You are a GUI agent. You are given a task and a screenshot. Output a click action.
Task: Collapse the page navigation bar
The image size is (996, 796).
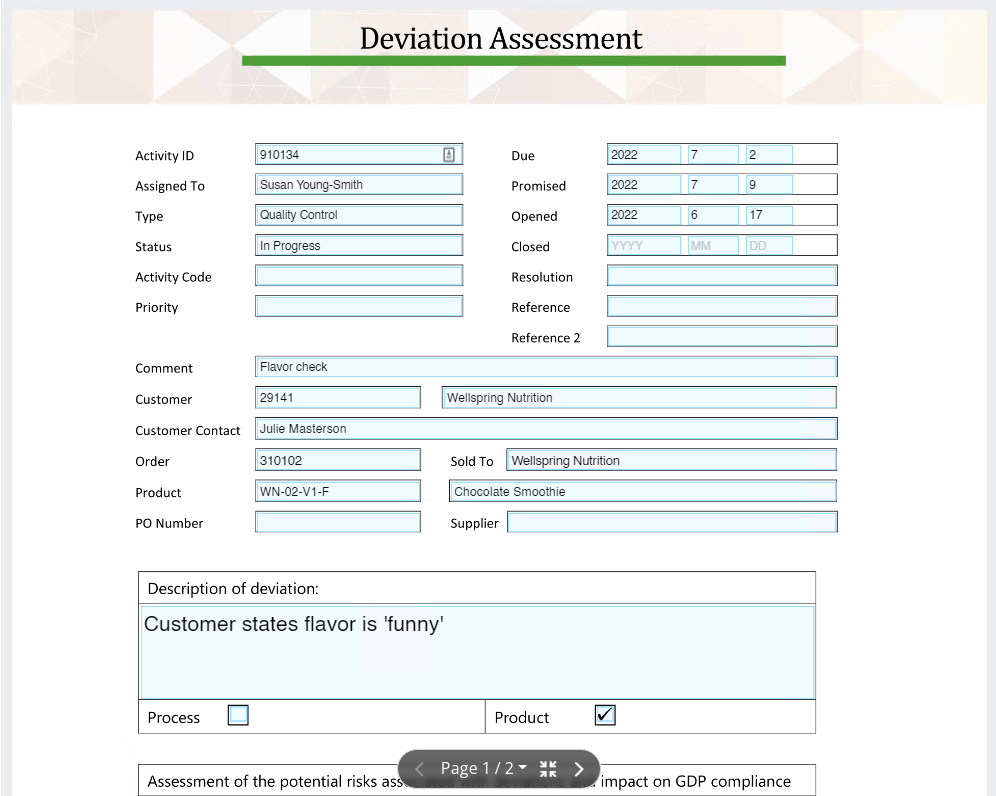point(547,768)
